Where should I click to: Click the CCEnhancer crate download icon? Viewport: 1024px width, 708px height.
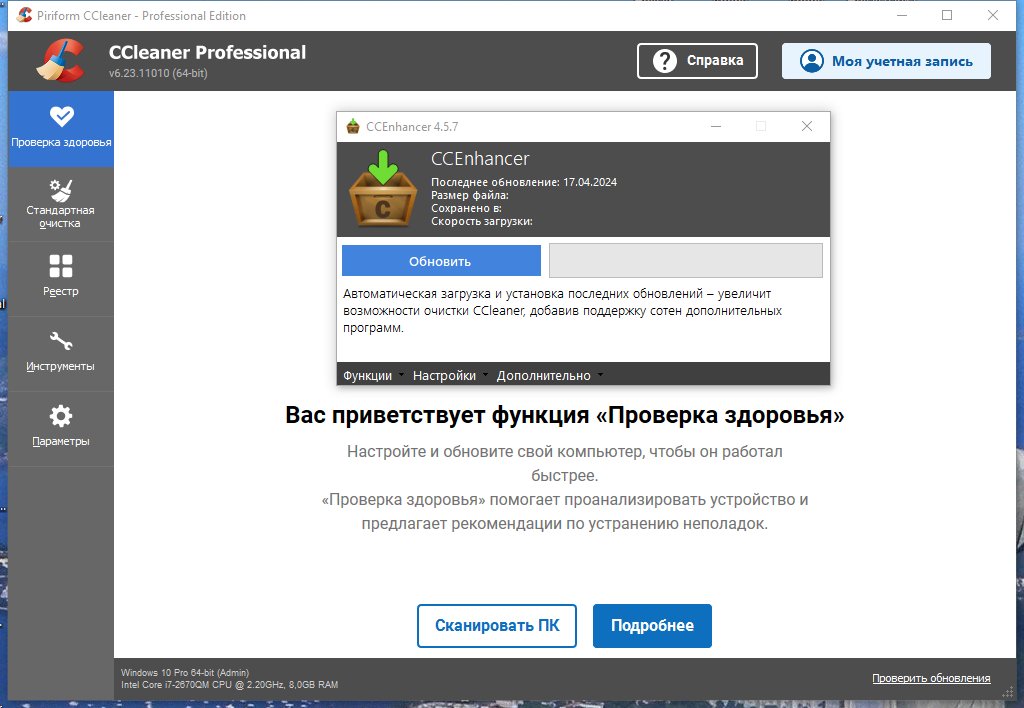[x=383, y=189]
